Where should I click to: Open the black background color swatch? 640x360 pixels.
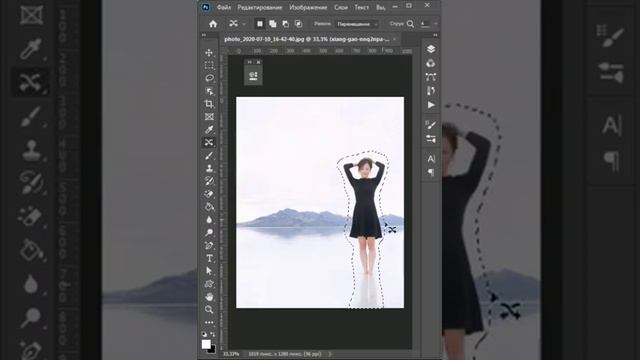coord(212,349)
